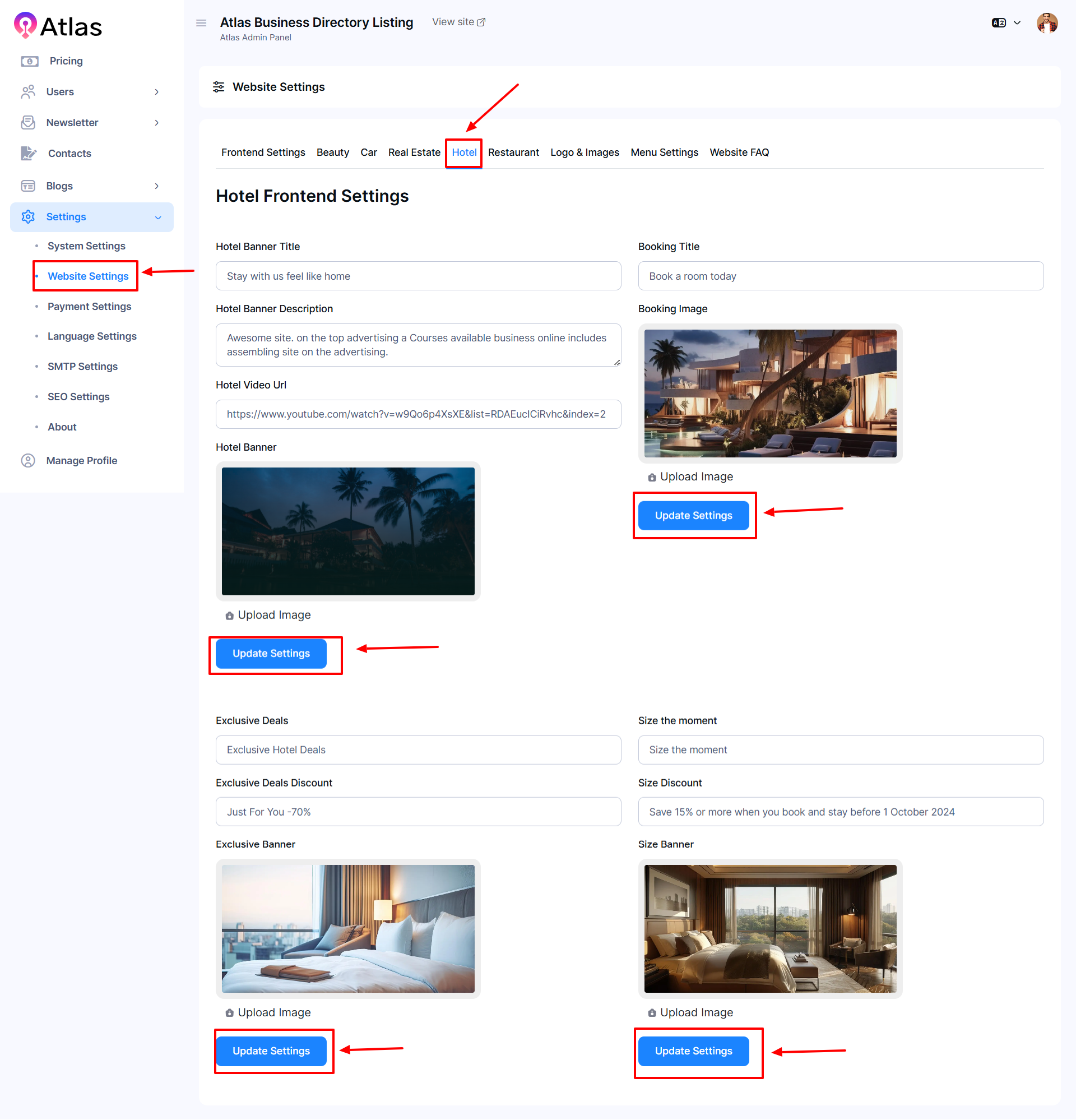
Task: Open Pricing via its money icon
Action: point(29,61)
